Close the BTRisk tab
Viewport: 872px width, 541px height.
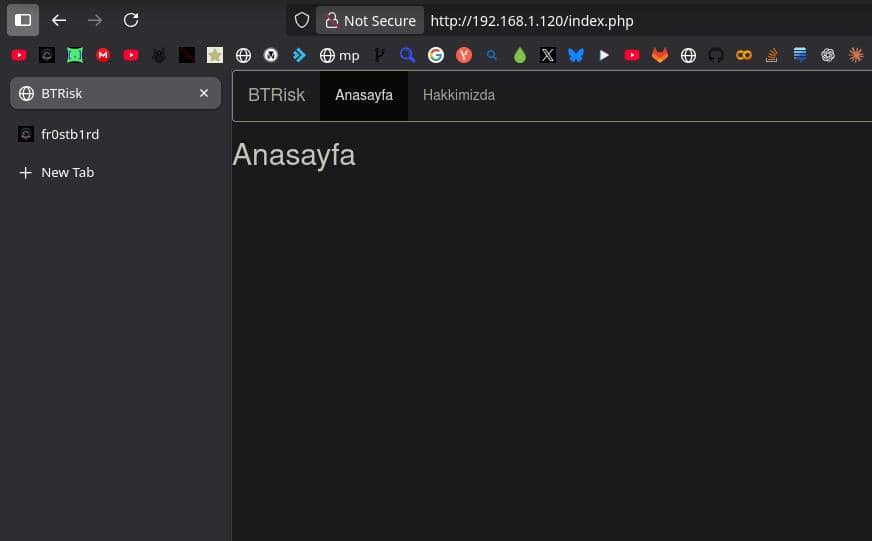(204, 93)
